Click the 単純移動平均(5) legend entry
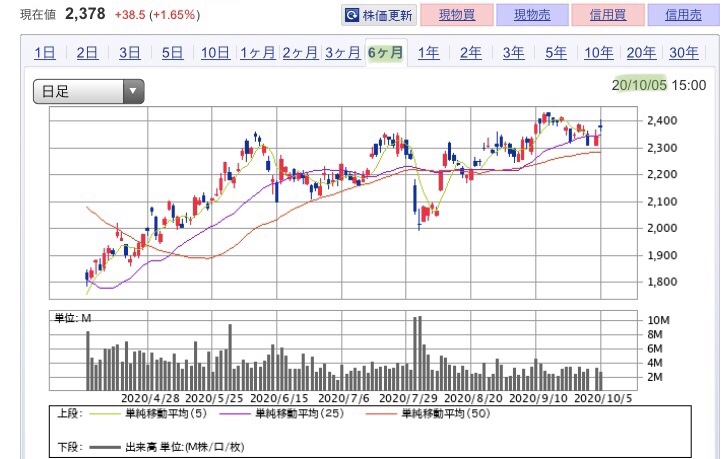This screenshot has height=459, width=727. [147, 414]
